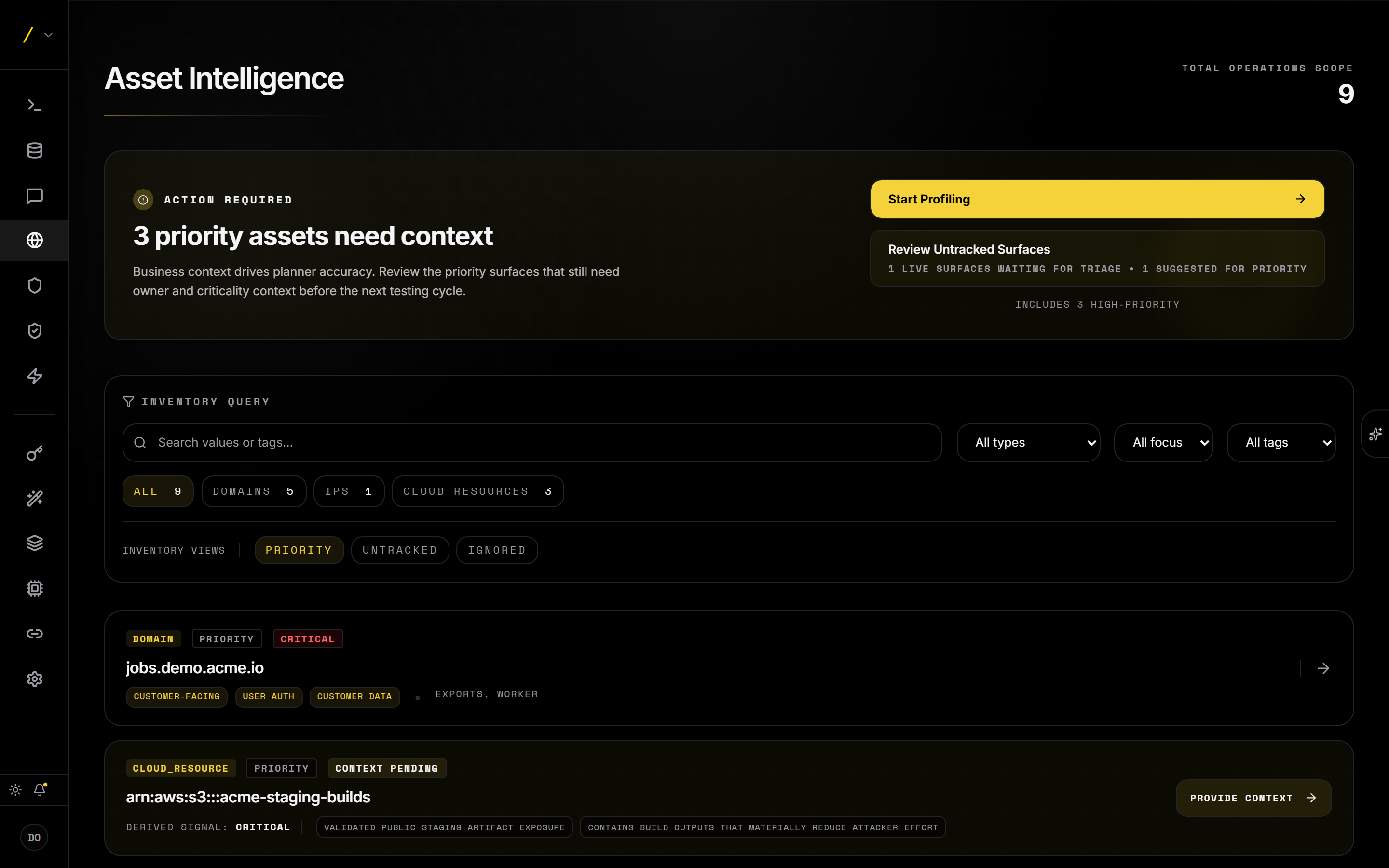Expand the workspace chevron beside the logo

point(49,35)
